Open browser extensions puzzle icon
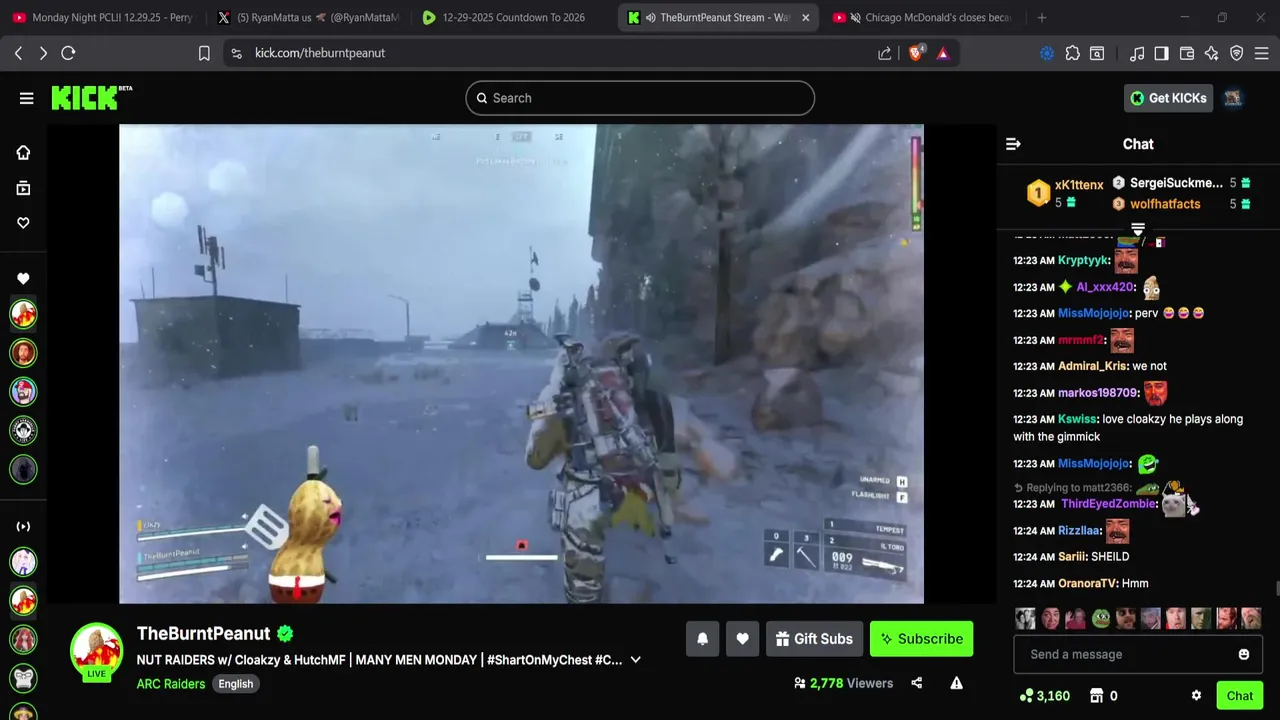 click(1073, 53)
